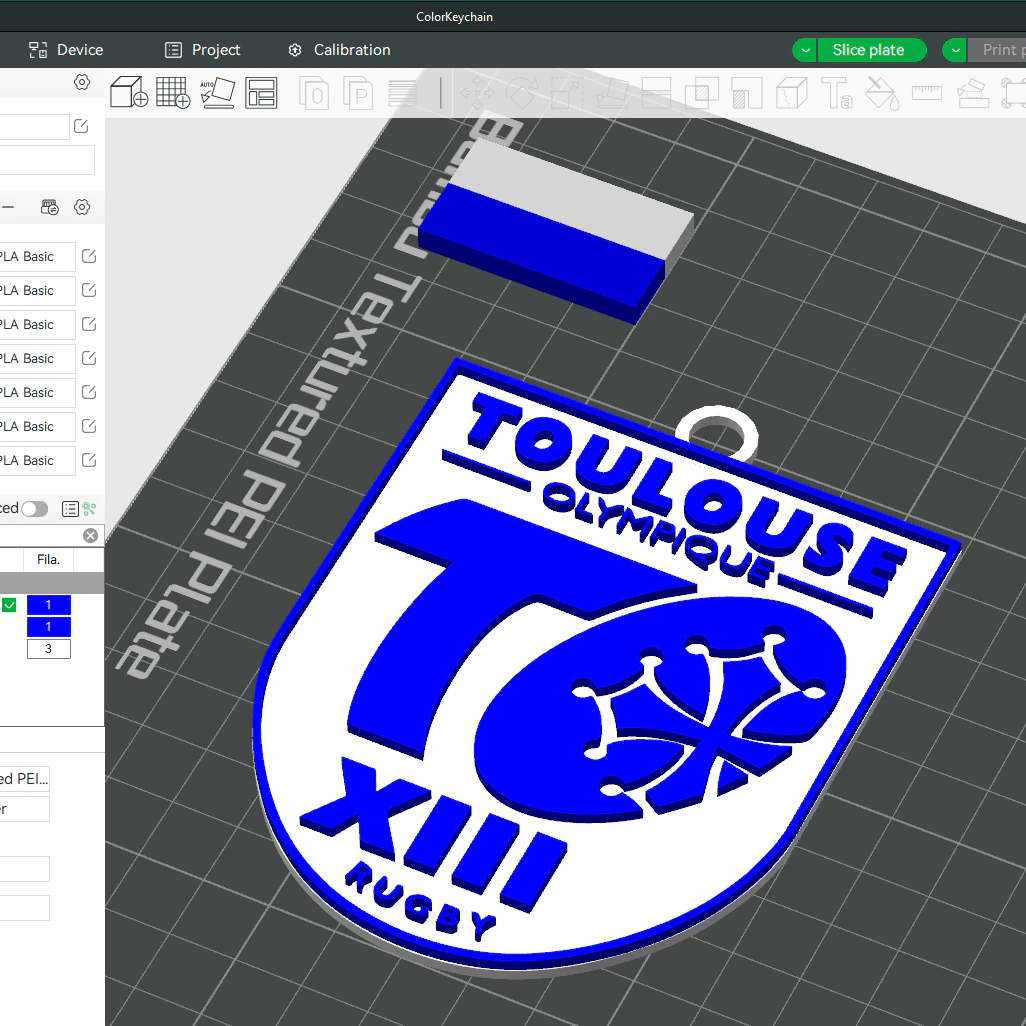This screenshot has height=1026, width=1026.
Task: Open the printer preset dropdown field
Action: [34, 126]
